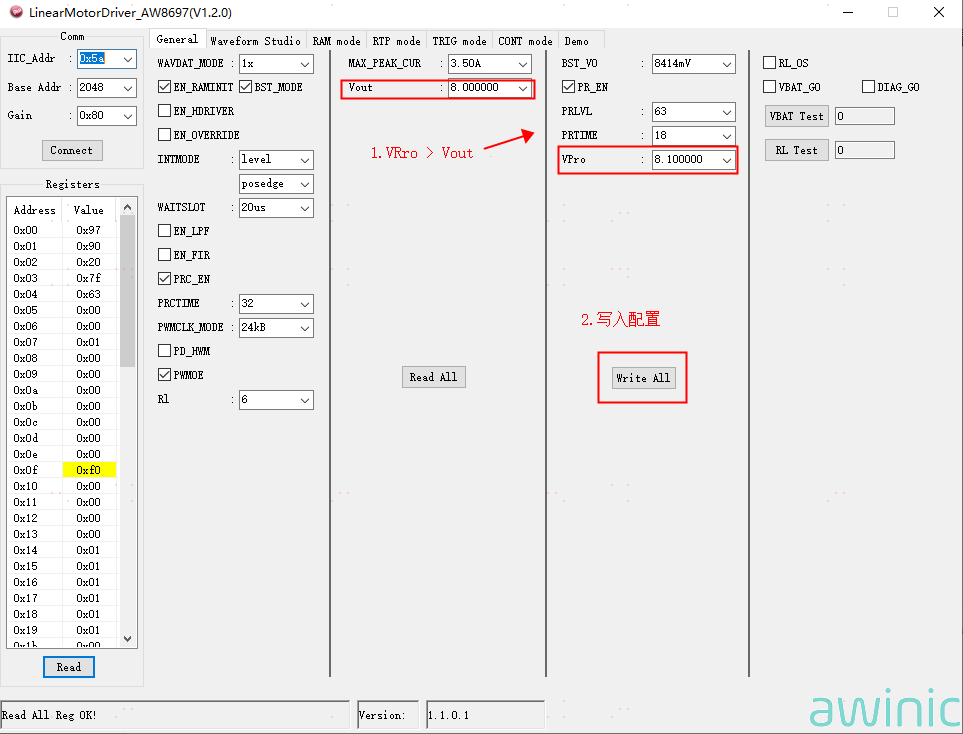Click the Registers list scrollbar thumb

pos(127,291)
